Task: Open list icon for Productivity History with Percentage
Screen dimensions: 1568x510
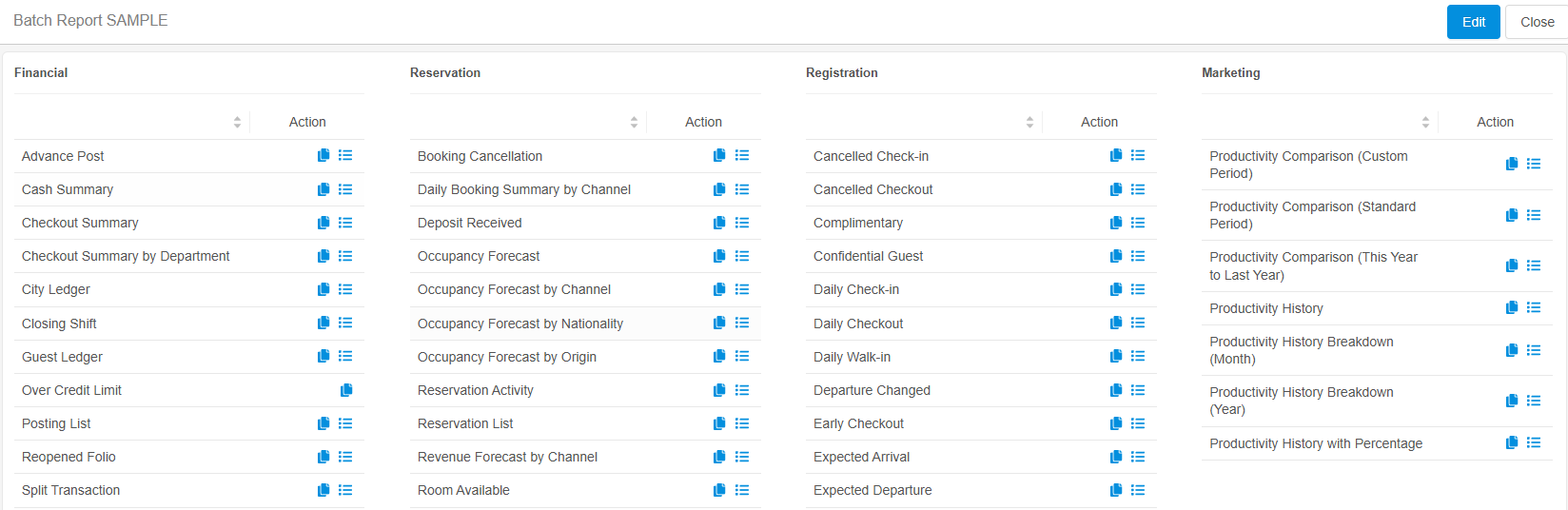Action: click(1534, 442)
